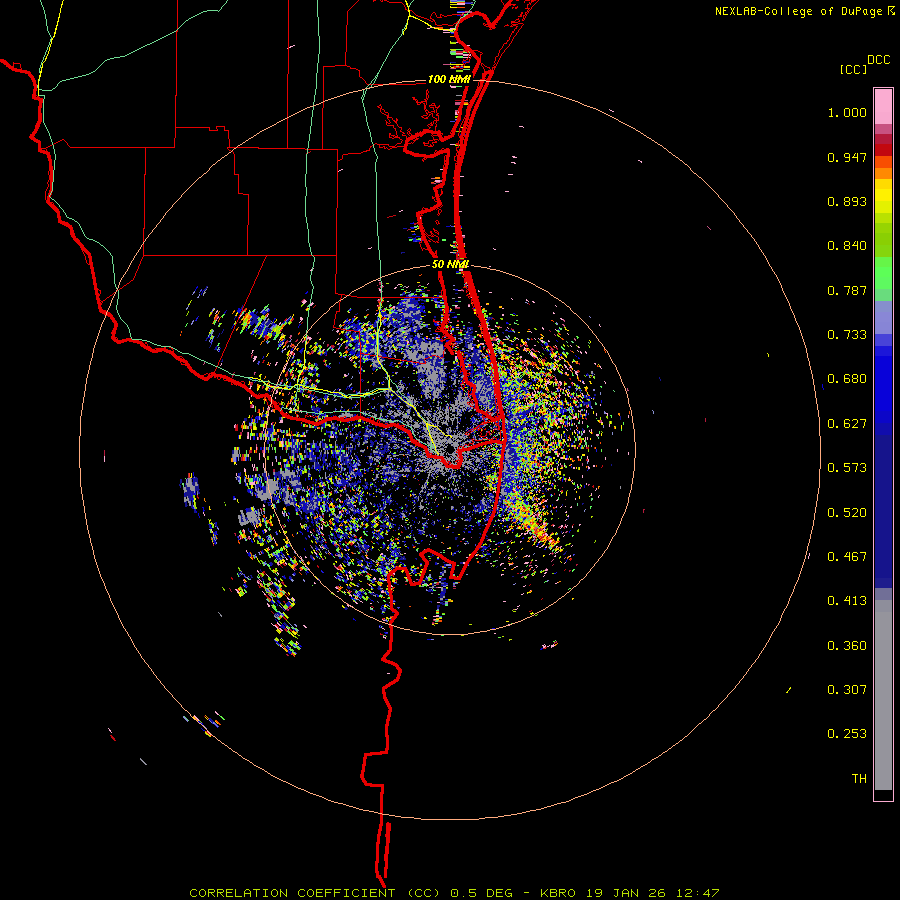Click the 0.893 legend value

pyautogui.click(x=847, y=201)
